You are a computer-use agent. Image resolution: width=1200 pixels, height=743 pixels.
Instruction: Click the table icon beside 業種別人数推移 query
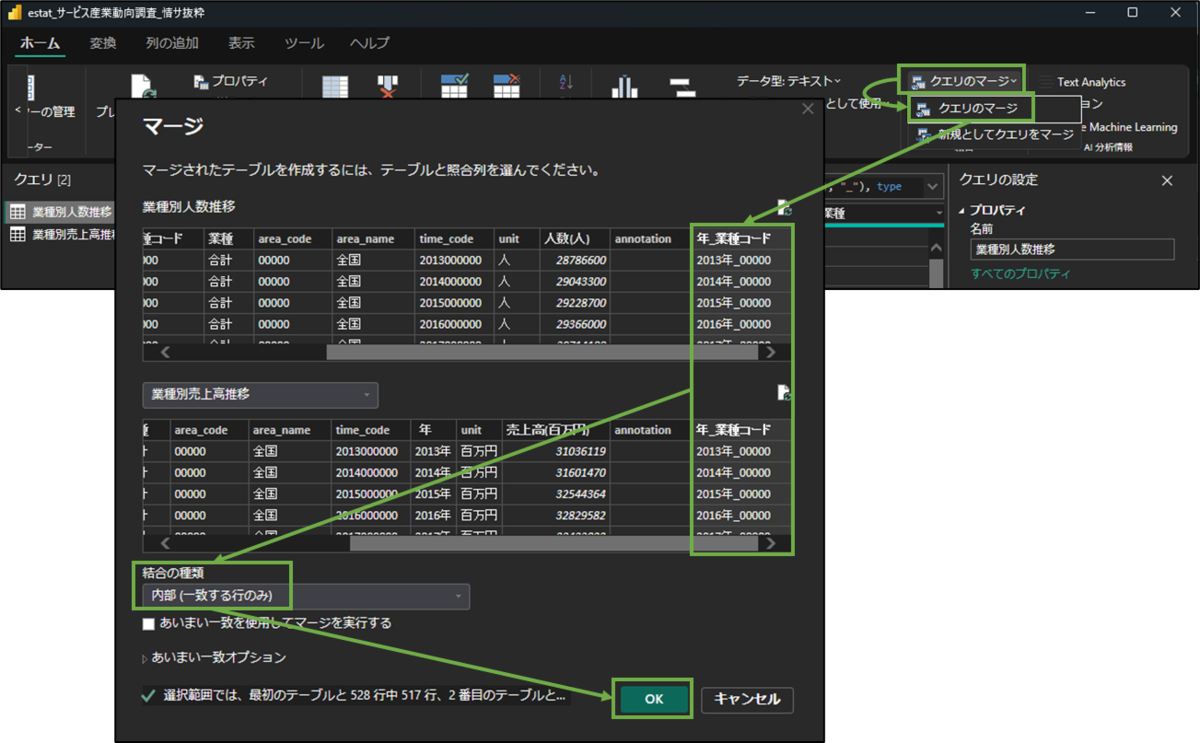17,212
